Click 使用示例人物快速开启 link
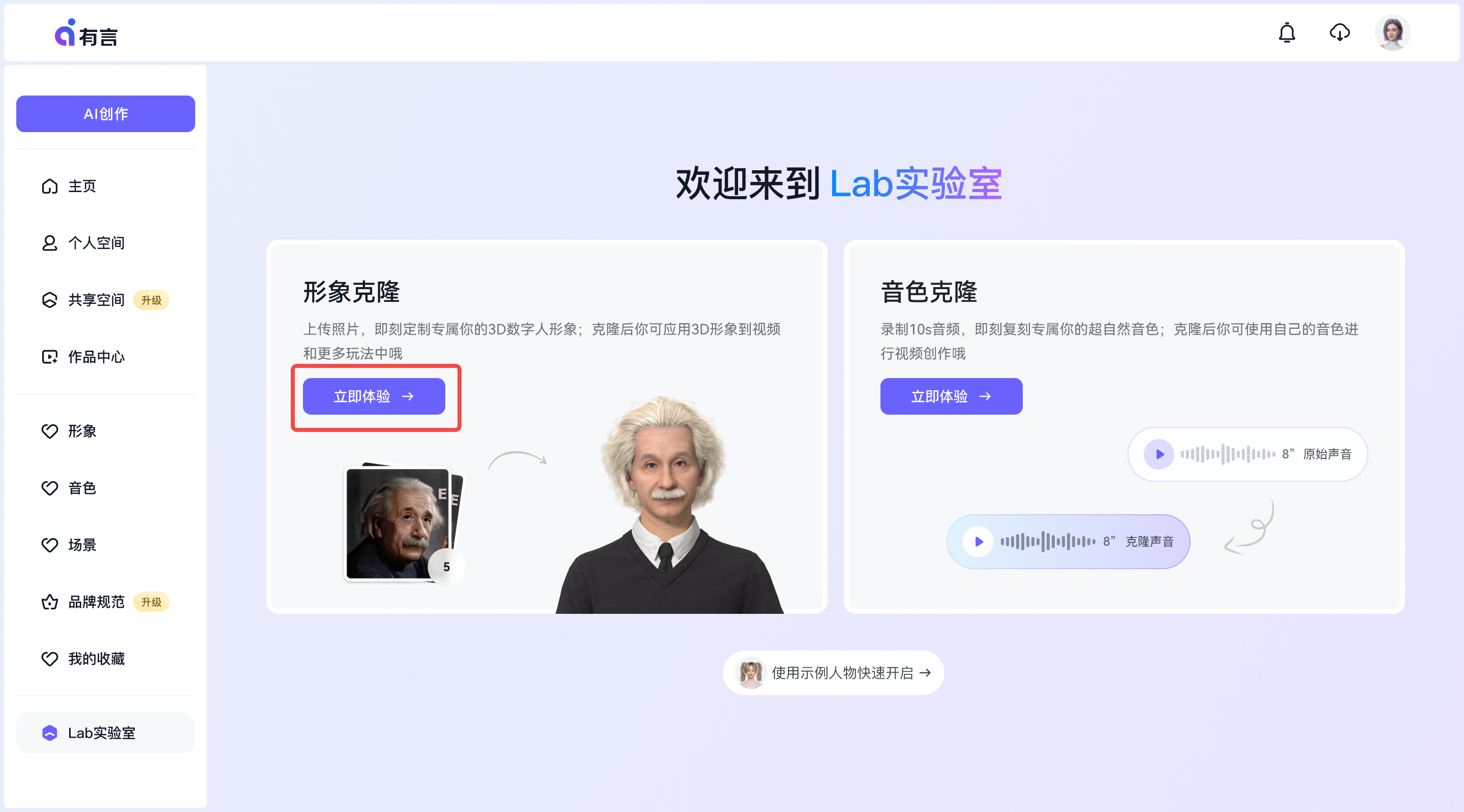The width and height of the screenshot is (1464, 812). pyautogui.click(x=833, y=673)
